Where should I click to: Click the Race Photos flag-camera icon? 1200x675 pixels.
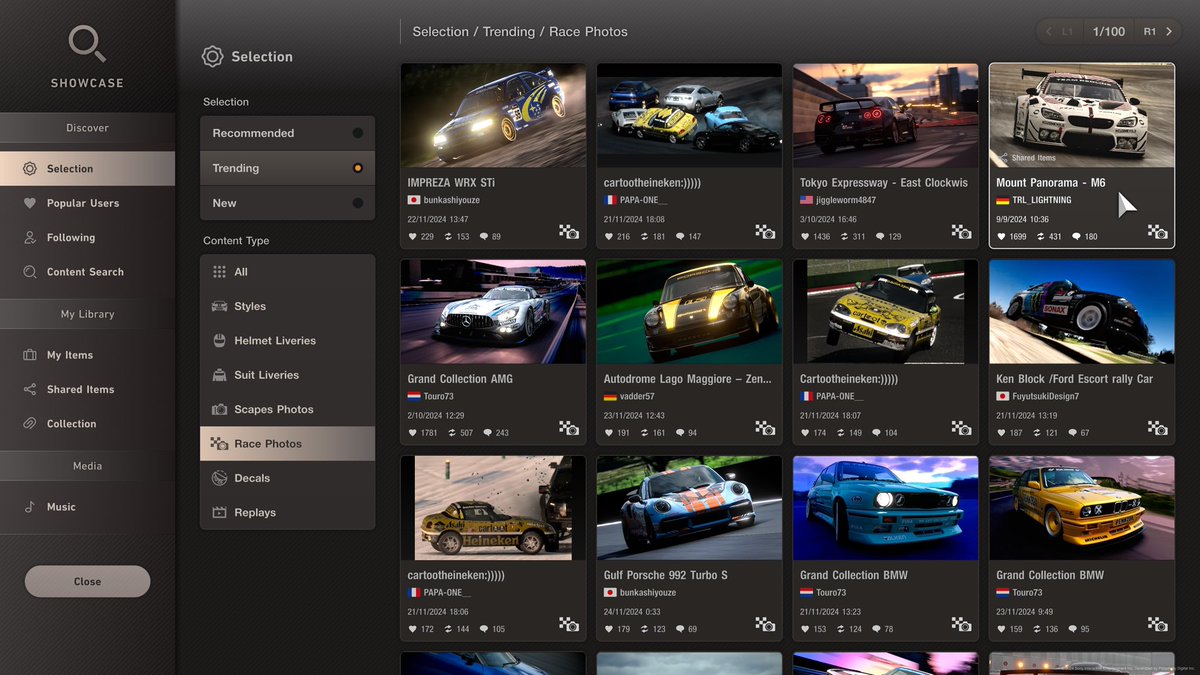pyautogui.click(x=219, y=444)
